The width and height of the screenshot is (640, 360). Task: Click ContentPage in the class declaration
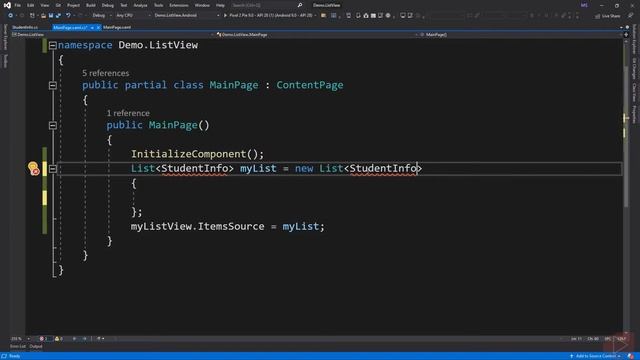tap(310, 85)
